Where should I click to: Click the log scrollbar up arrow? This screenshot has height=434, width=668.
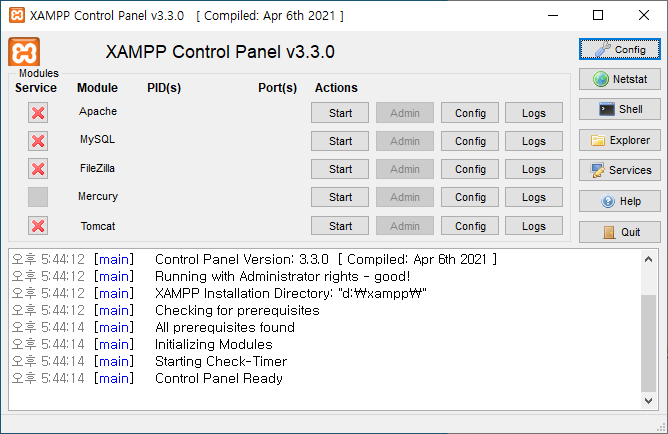[648, 259]
